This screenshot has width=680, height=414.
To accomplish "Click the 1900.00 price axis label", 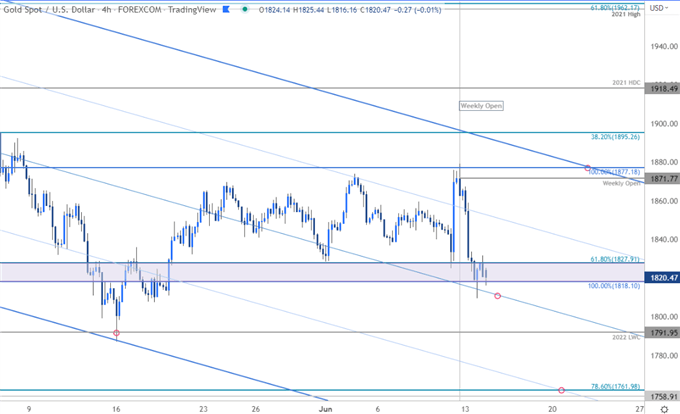I will [x=664, y=124].
